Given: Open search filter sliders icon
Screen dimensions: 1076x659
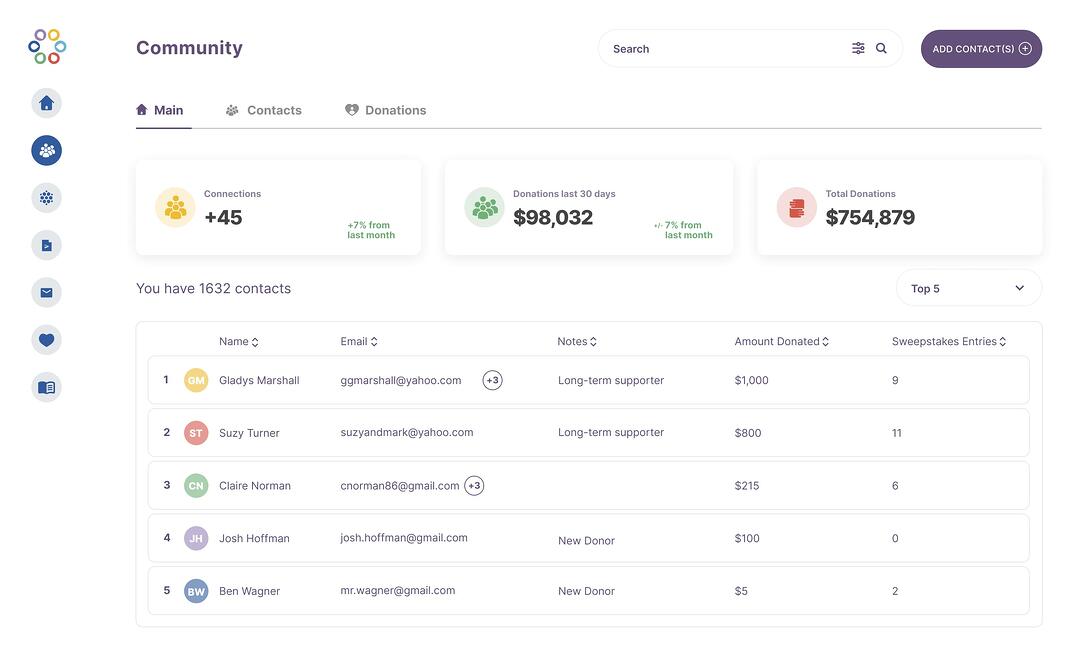Looking at the screenshot, I should click(858, 48).
